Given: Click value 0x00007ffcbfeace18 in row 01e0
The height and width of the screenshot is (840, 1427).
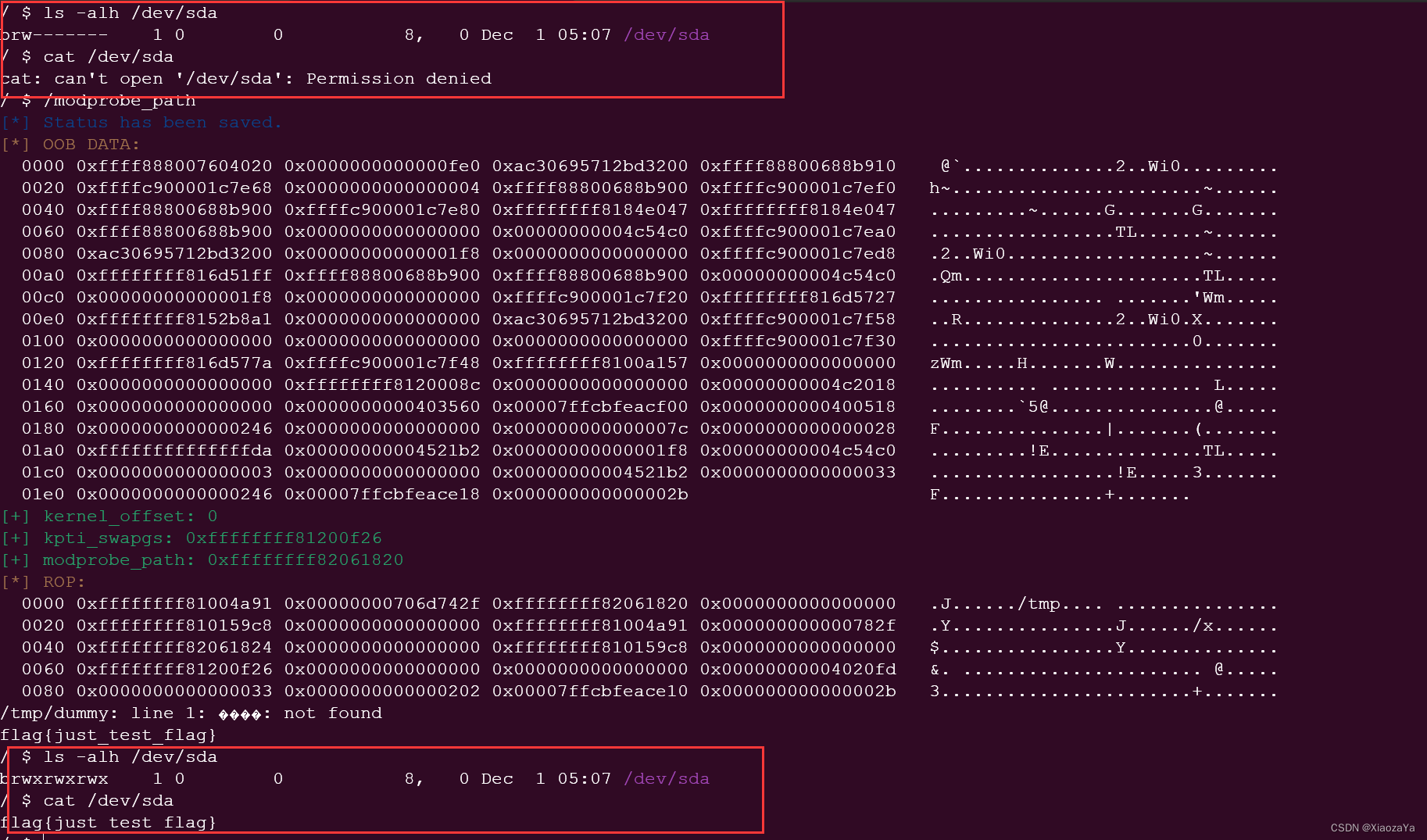Looking at the screenshot, I should tap(382, 495).
